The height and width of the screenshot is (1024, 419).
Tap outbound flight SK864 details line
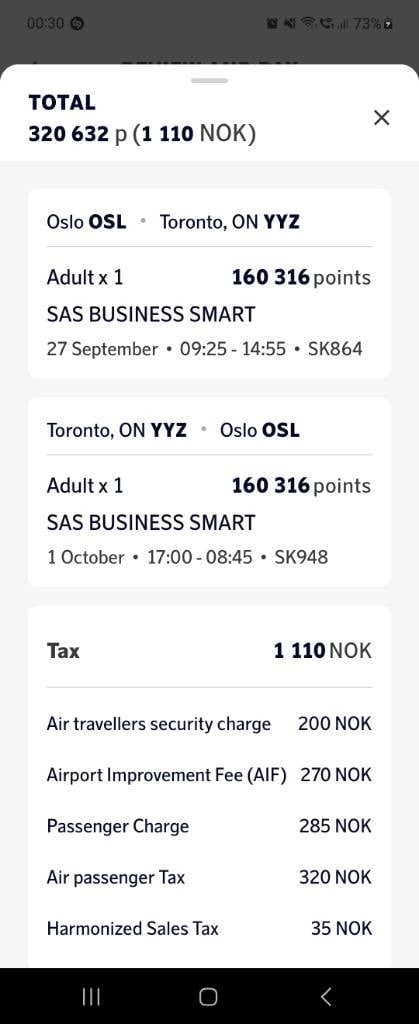tap(204, 349)
